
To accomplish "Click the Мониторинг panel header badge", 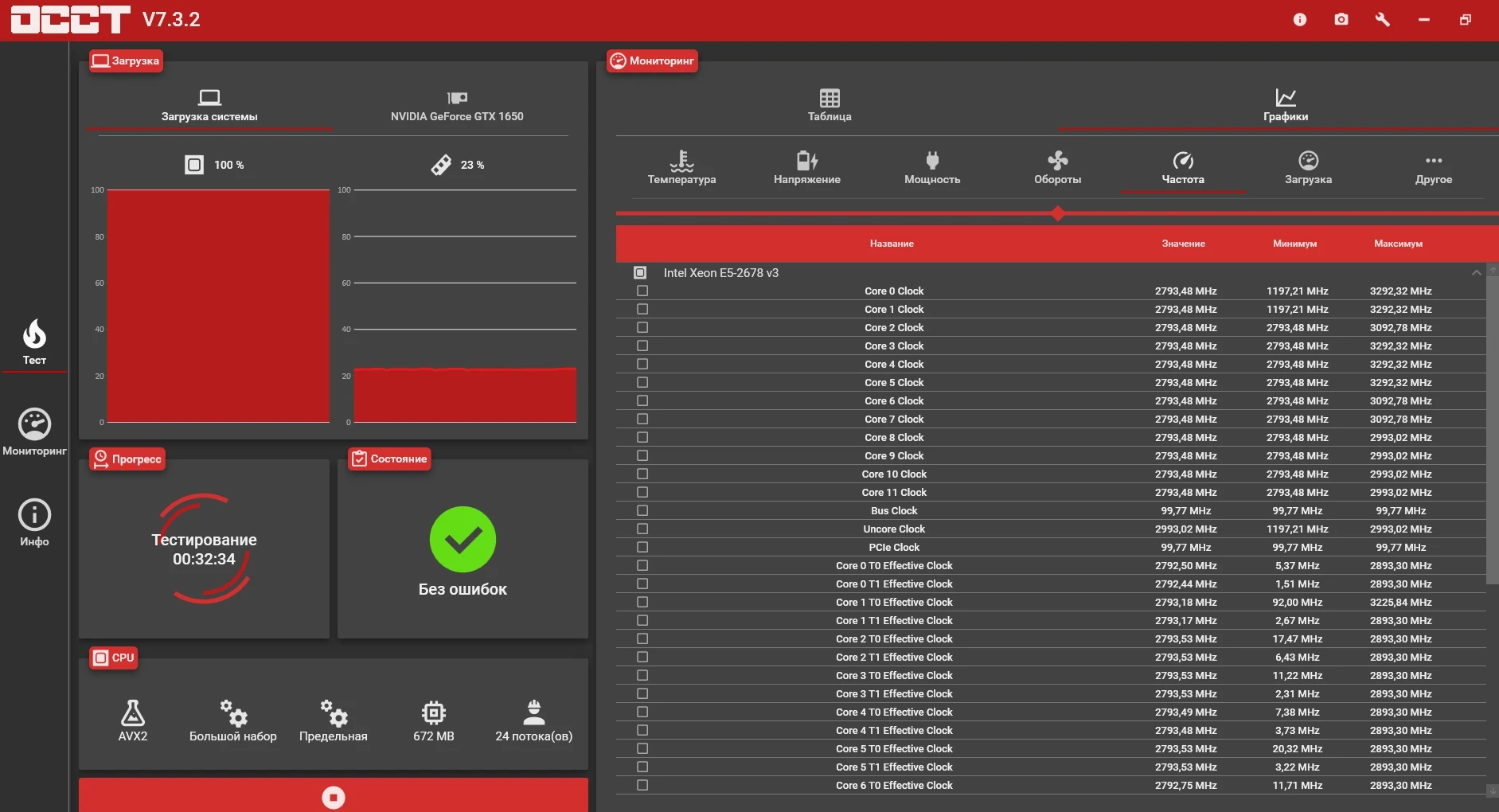I will [653, 61].
